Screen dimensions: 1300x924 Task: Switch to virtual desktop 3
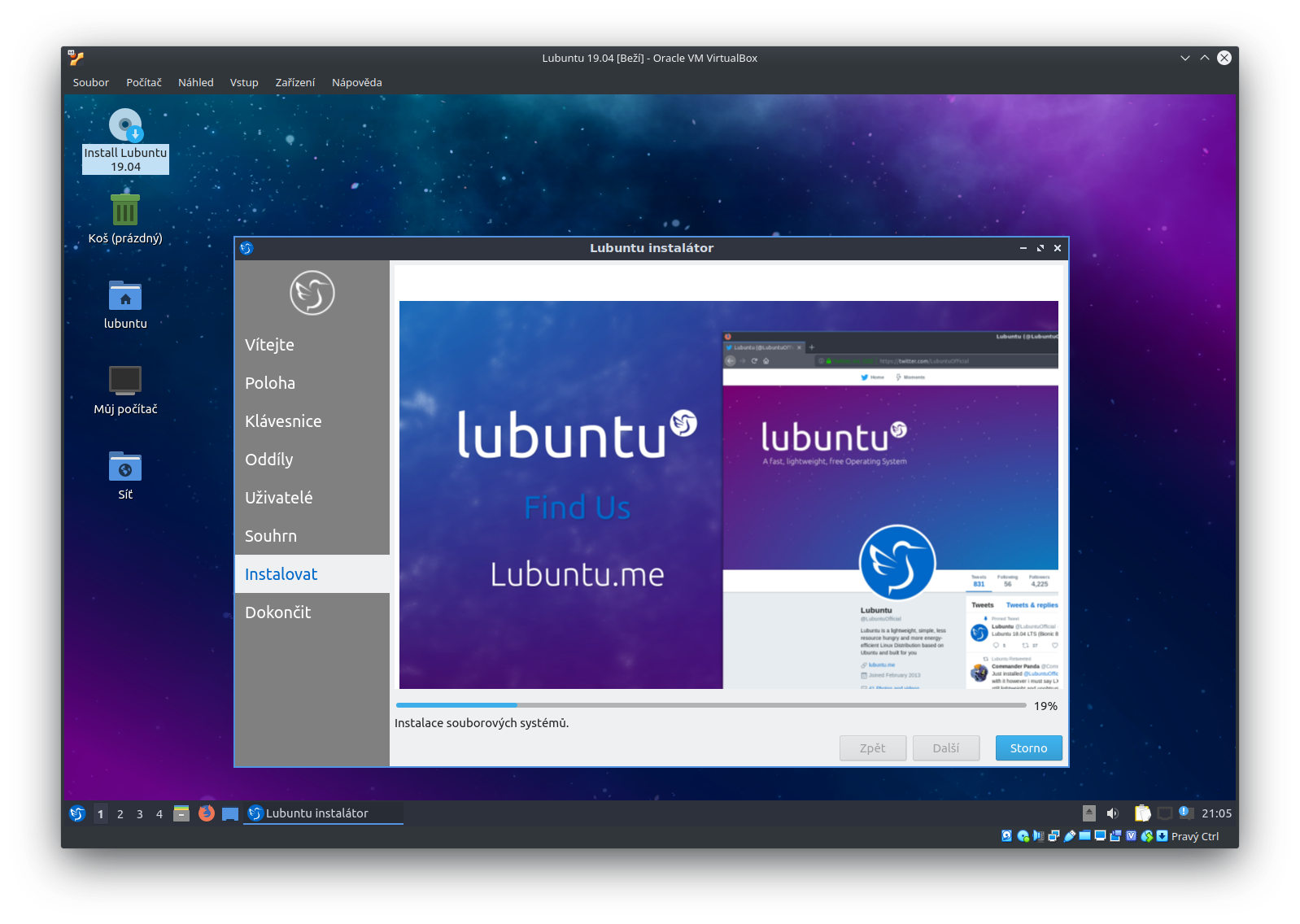[140, 813]
